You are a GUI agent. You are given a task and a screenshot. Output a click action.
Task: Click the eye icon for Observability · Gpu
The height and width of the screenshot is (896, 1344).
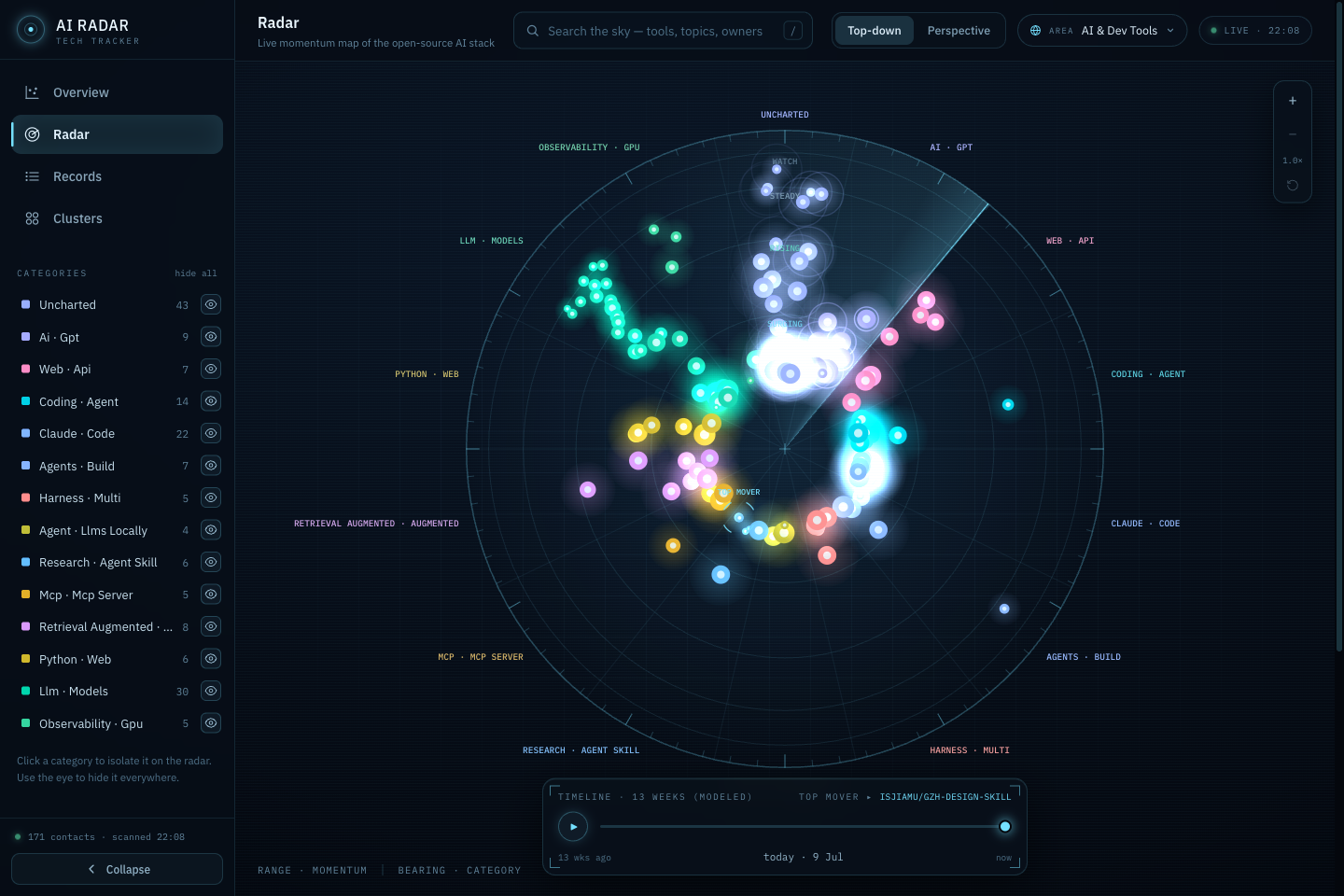pyautogui.click(x=211, y=723)
